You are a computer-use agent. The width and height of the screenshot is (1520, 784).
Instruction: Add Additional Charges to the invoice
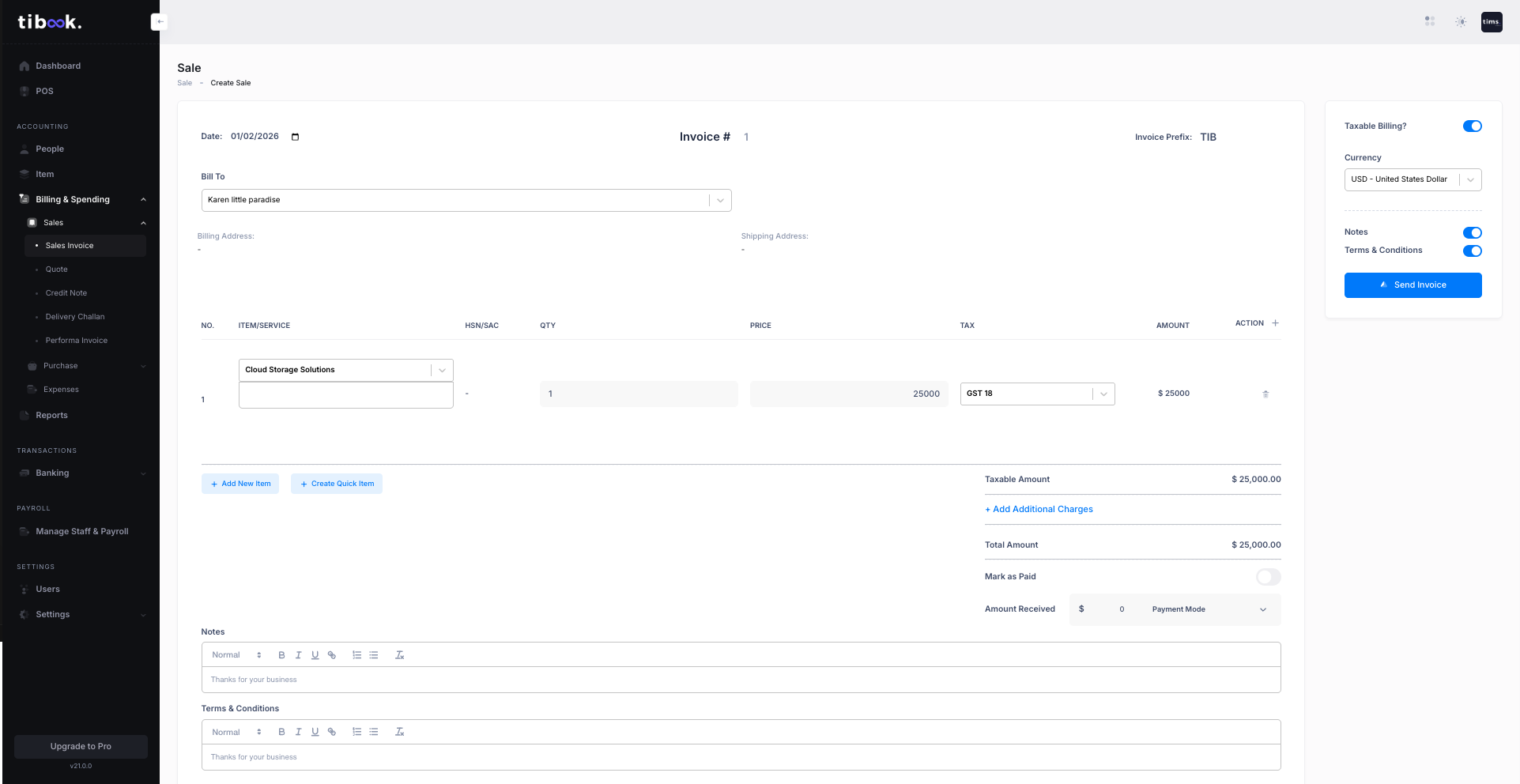click(x=1039, y=509)
